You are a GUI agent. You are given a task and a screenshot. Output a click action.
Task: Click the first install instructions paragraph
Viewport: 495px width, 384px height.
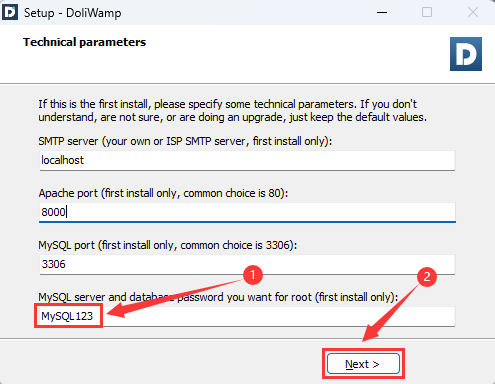[232, 111]
